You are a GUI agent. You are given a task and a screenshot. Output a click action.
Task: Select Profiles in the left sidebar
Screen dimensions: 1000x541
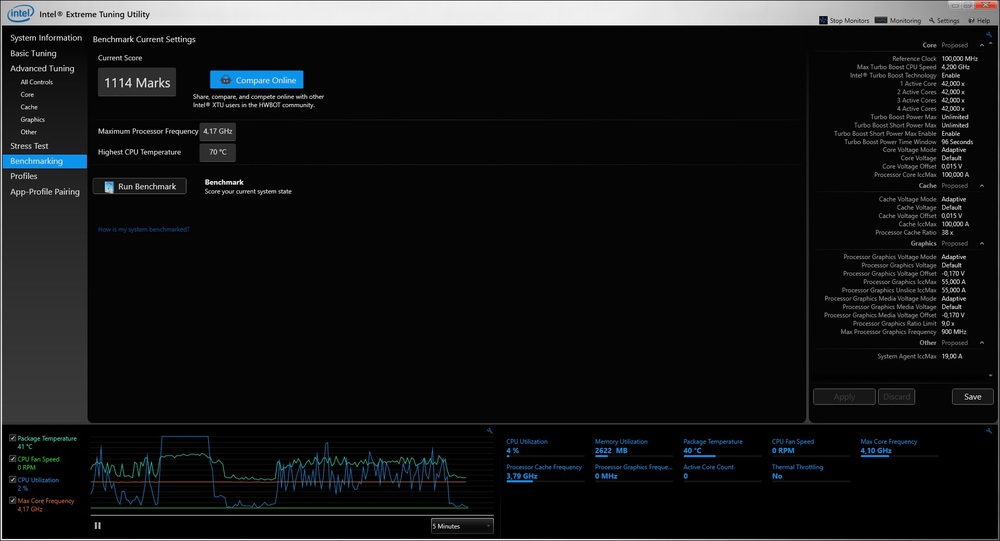(24, 176)
